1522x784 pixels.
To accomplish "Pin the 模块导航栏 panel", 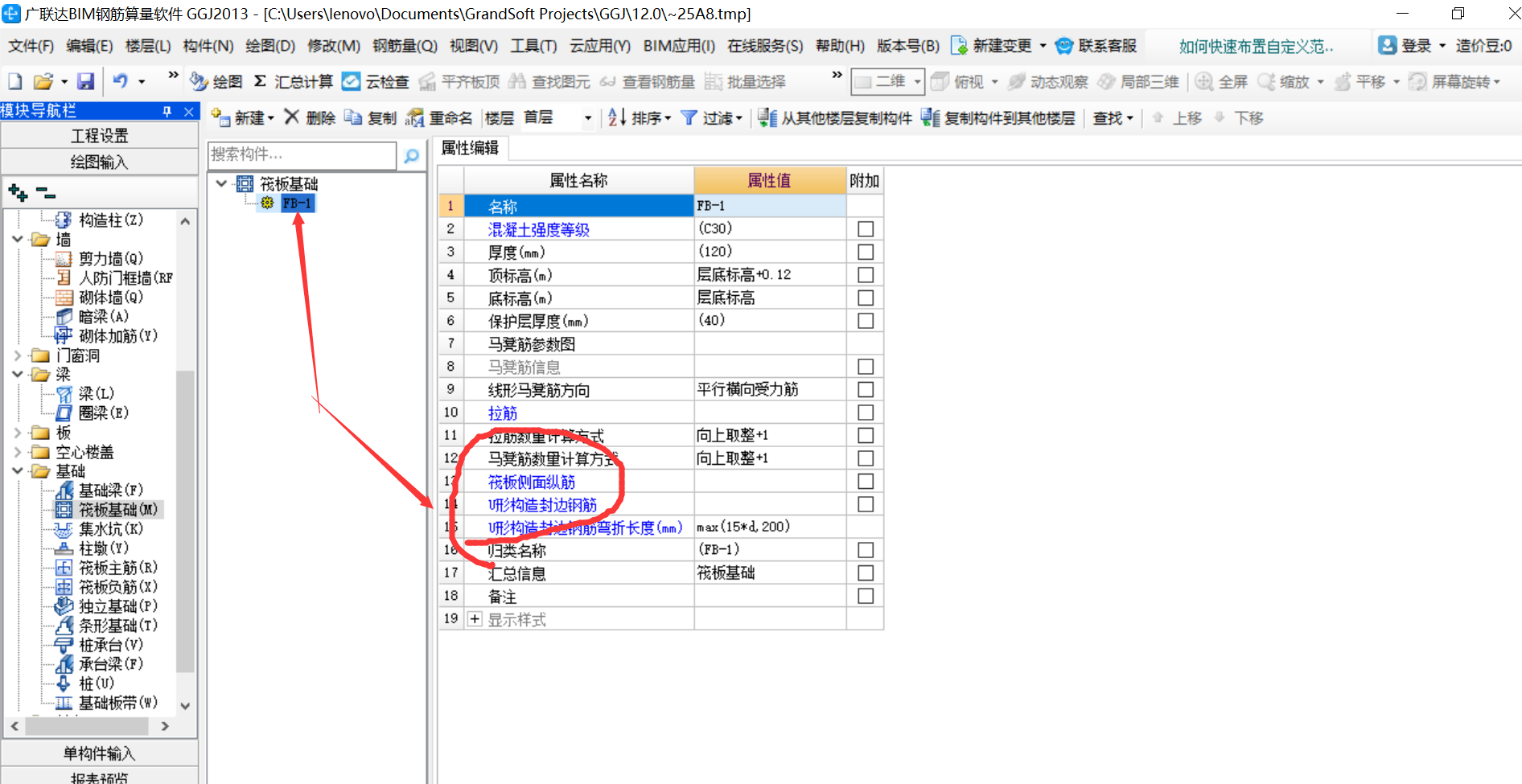I will 167,111.
